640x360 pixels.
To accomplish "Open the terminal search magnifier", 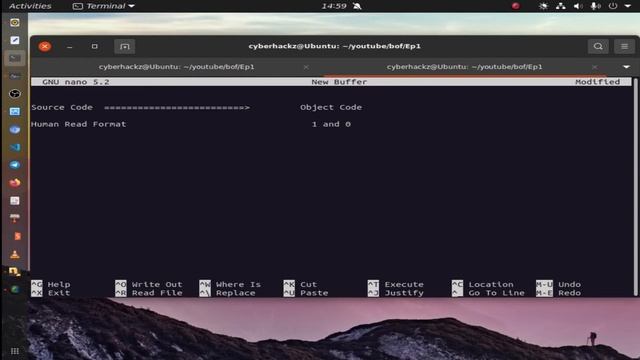I will coord(598,47).
